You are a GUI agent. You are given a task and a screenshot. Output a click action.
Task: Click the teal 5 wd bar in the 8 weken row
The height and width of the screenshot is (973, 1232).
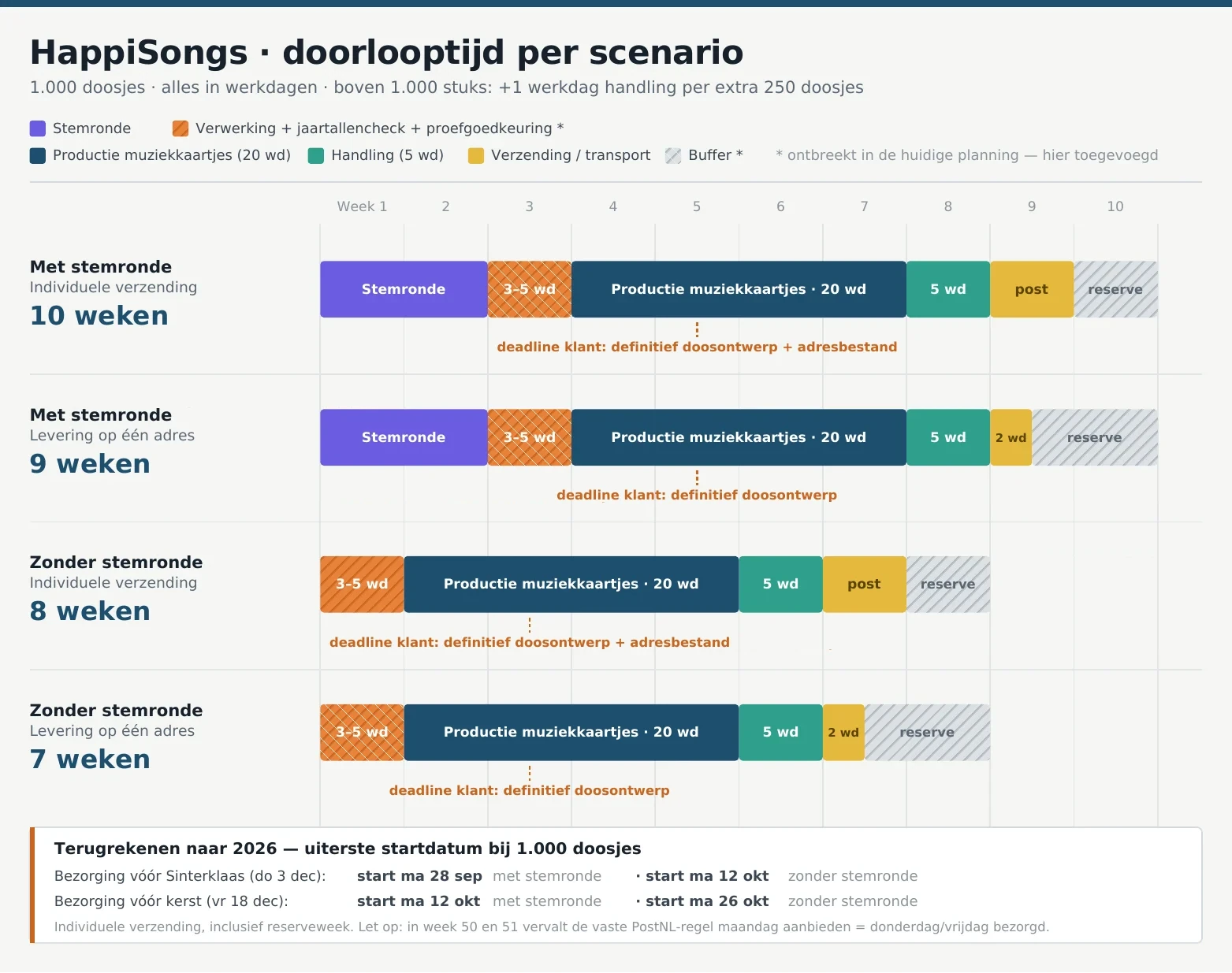(x=780, y=585)
